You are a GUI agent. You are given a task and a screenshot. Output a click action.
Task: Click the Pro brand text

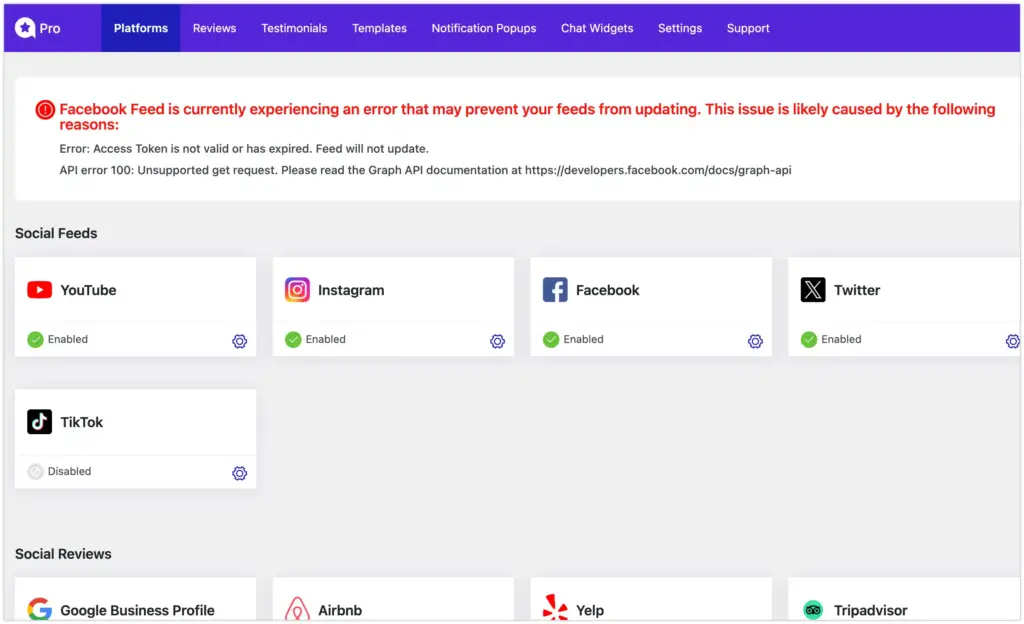[50, 28]
